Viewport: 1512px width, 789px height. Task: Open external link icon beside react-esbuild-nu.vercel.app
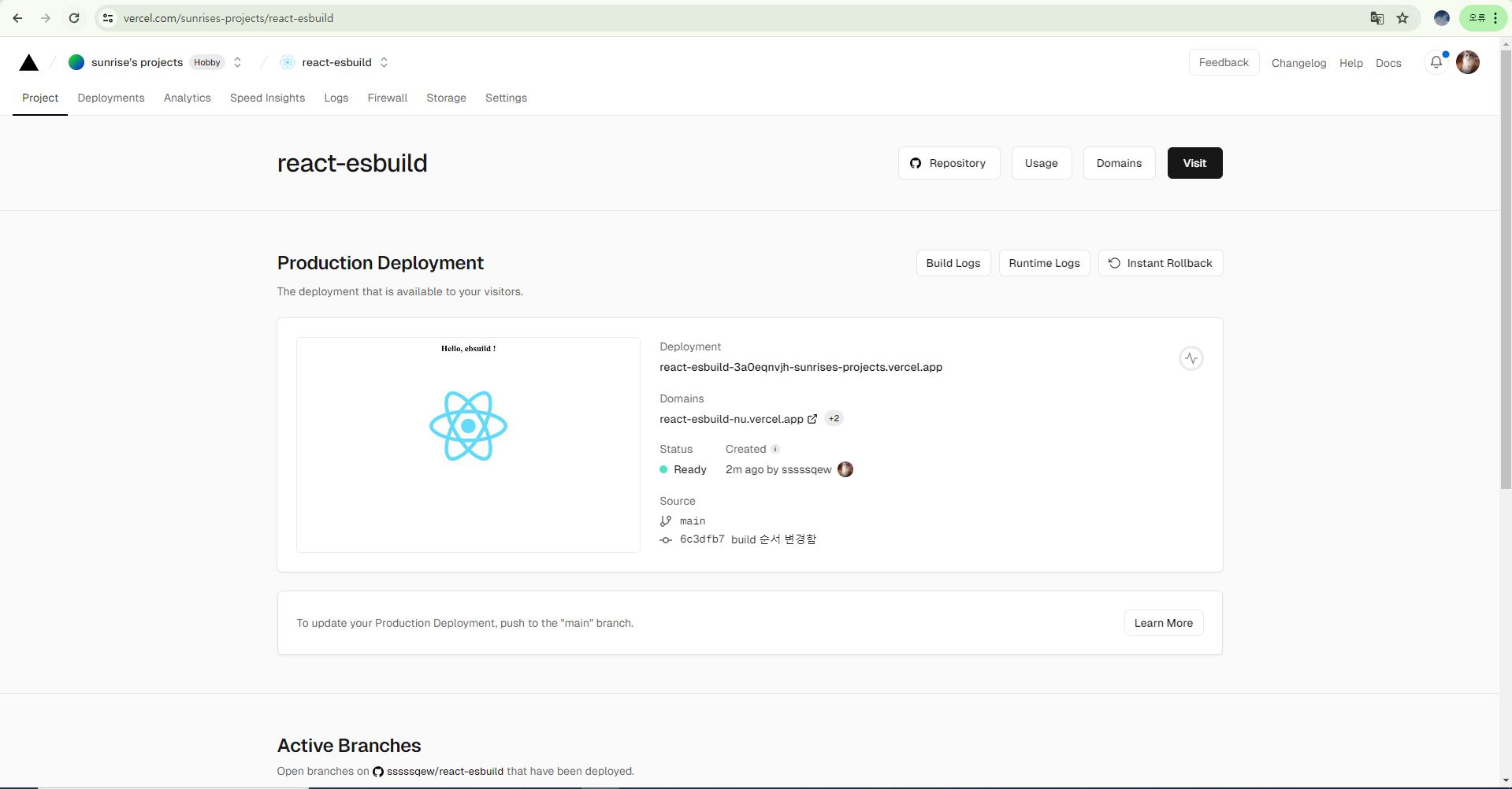point(812,419)
